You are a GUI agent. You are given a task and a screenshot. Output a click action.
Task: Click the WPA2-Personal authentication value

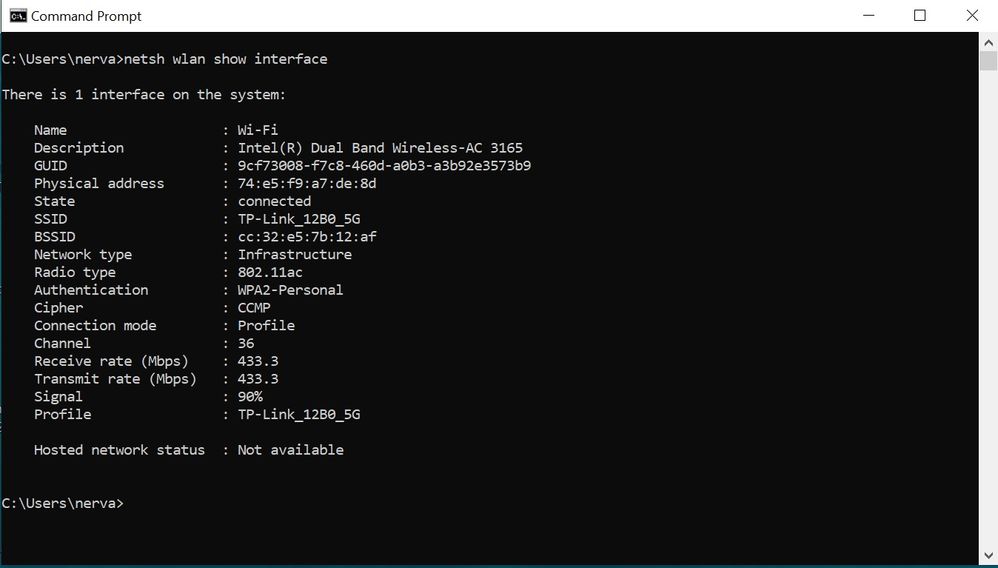coord(290,290)
